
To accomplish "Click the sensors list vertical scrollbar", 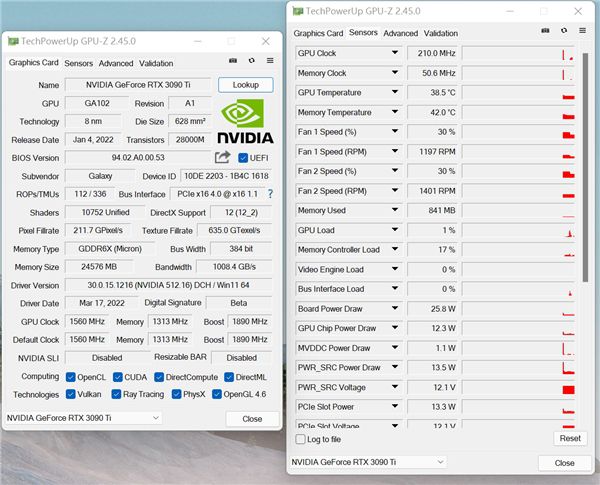I will point(585,167).
